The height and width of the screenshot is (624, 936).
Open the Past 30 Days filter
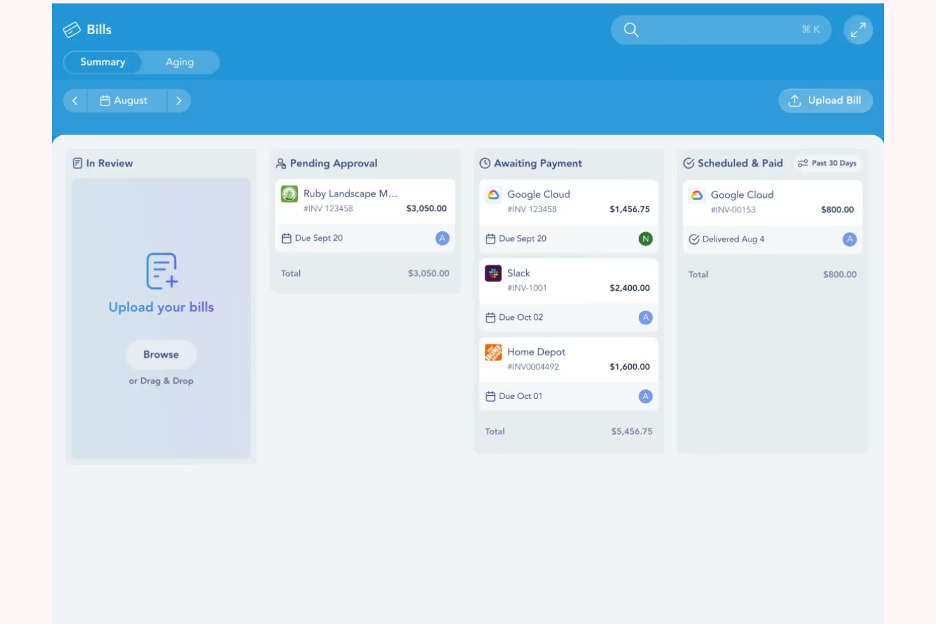point(828,163)
